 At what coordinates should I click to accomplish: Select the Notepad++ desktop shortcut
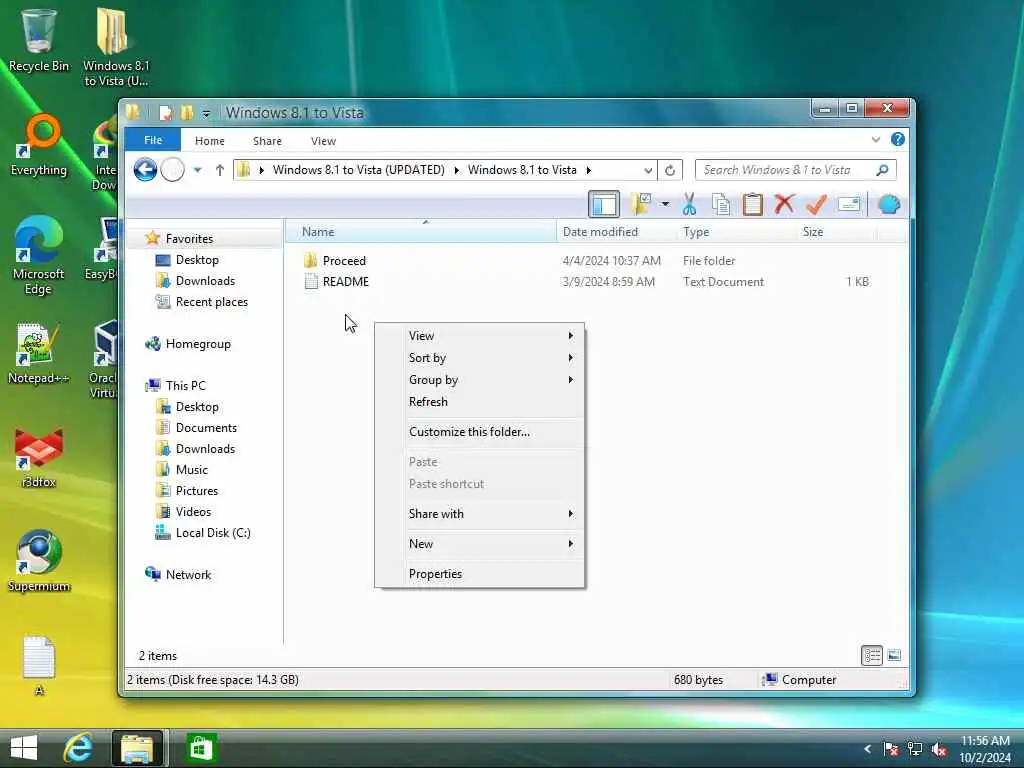pos(39,354)
